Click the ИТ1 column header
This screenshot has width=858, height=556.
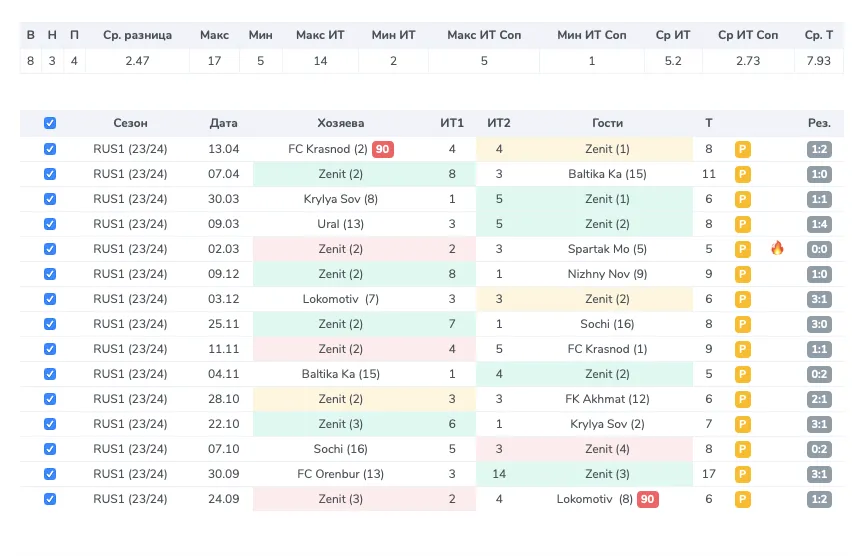[452, 123]
